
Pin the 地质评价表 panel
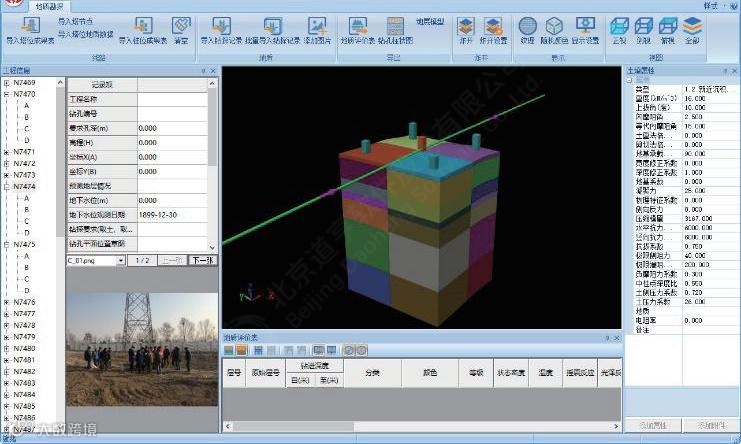pos(607,338)
